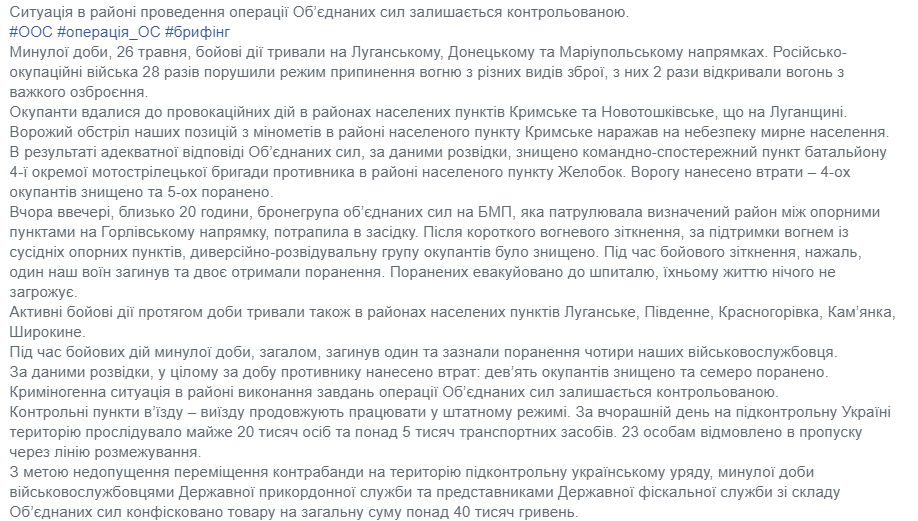Click the #операція_ОС hashtag

point(112,31)
